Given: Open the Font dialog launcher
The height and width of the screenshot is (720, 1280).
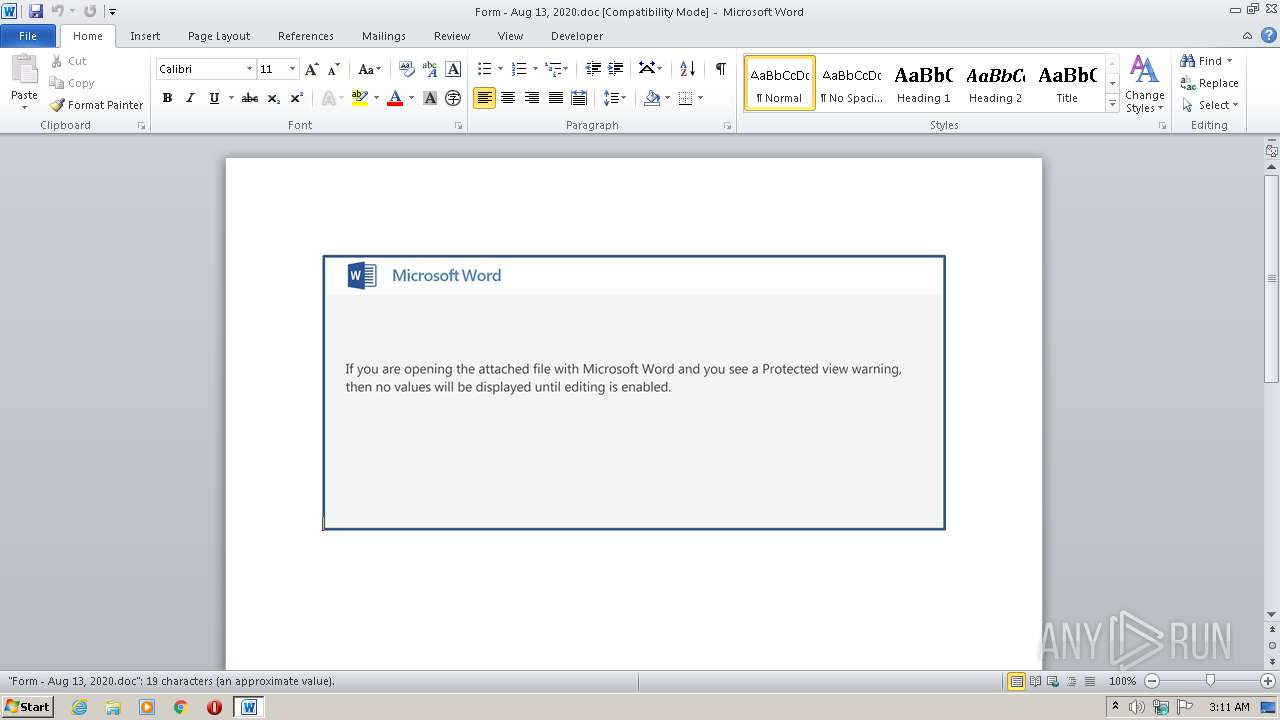Looking at the screenshot, I should (459, 126).
